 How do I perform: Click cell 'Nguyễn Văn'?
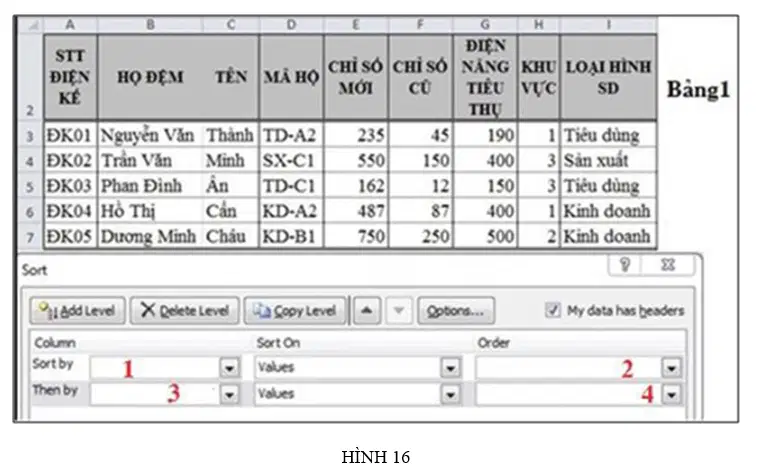click(x=150, y=135)
